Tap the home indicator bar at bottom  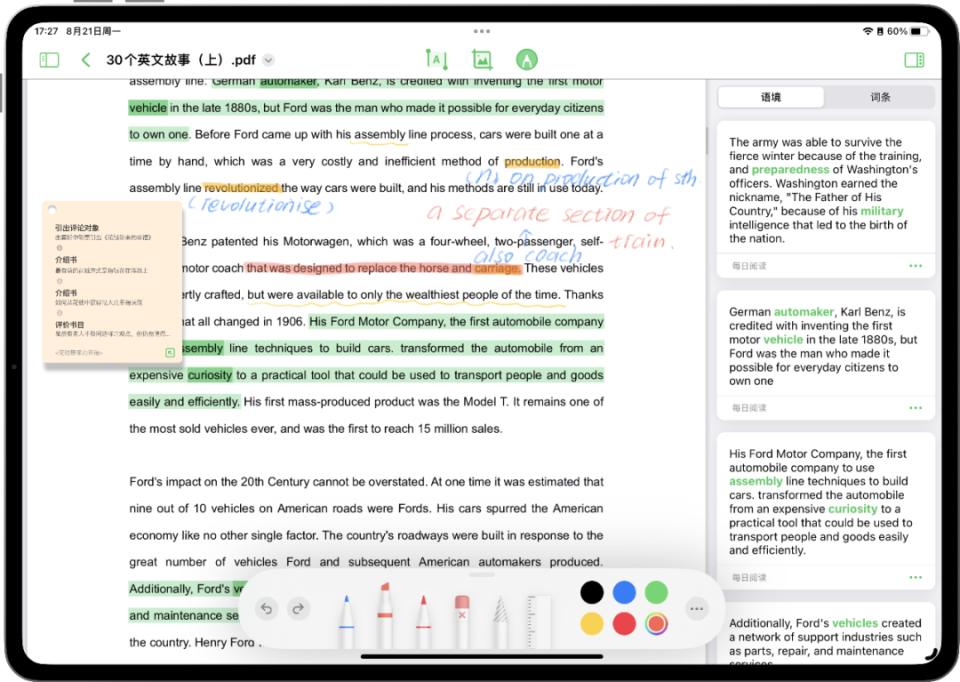point(481,656)
